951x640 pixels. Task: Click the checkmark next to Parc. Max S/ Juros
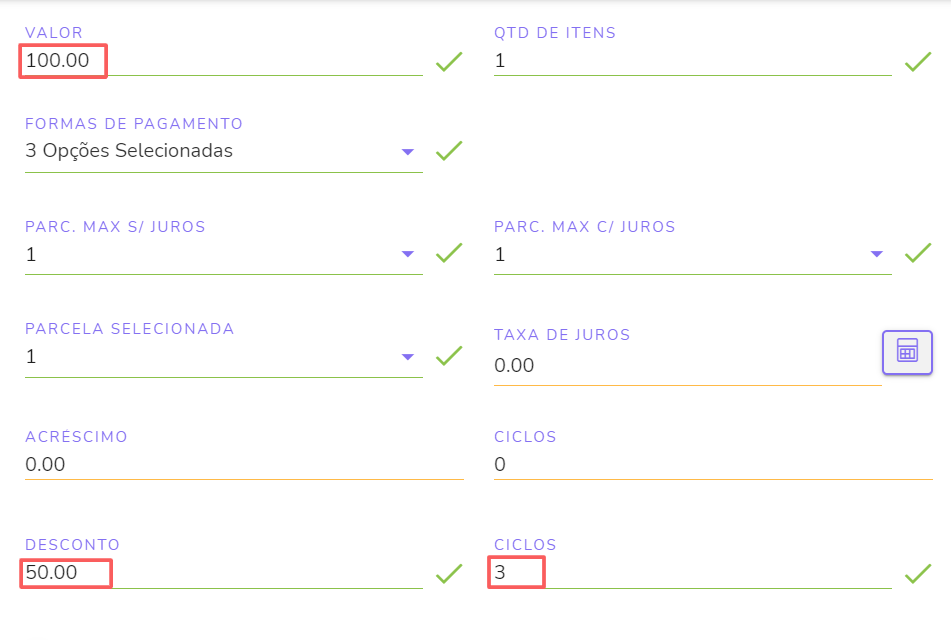click(449, 253)
